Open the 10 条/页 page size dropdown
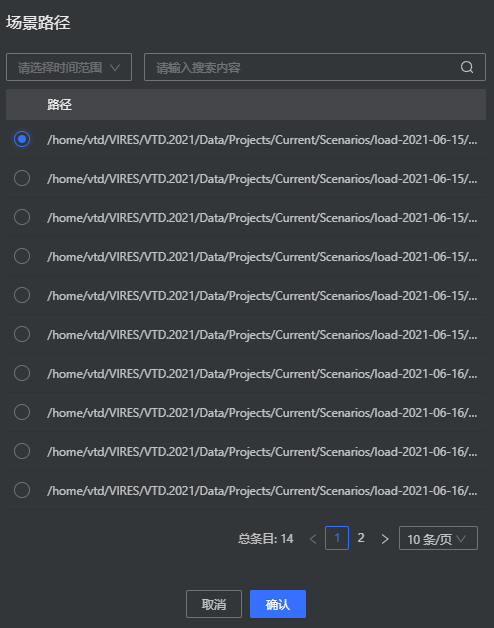The height and width of the screenshot is (628, 494). 438,538
